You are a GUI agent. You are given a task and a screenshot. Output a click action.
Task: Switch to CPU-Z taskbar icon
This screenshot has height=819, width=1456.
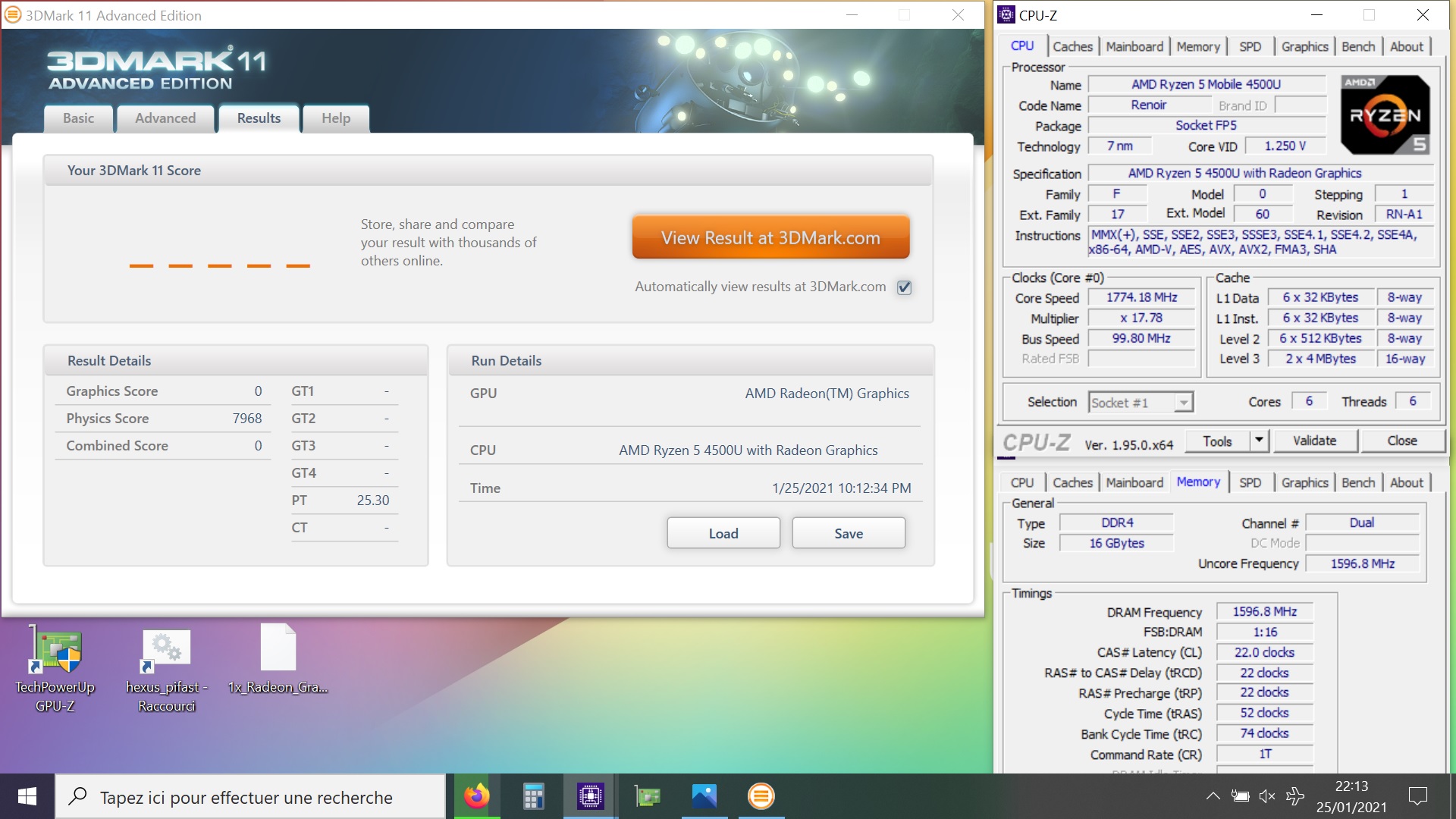590,796
